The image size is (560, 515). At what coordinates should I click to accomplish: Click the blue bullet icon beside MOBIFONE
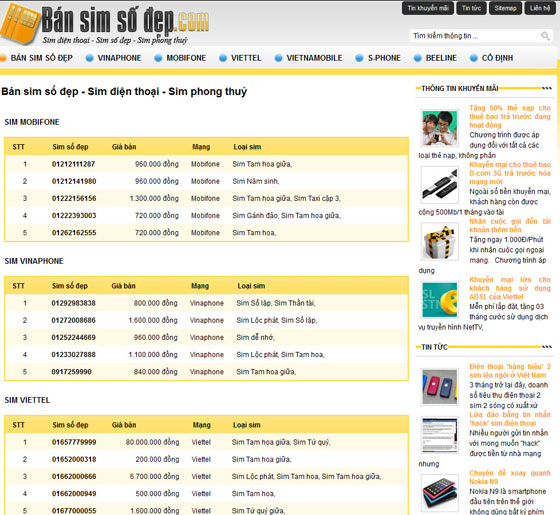pyautogui.click(x=158, y=58)
